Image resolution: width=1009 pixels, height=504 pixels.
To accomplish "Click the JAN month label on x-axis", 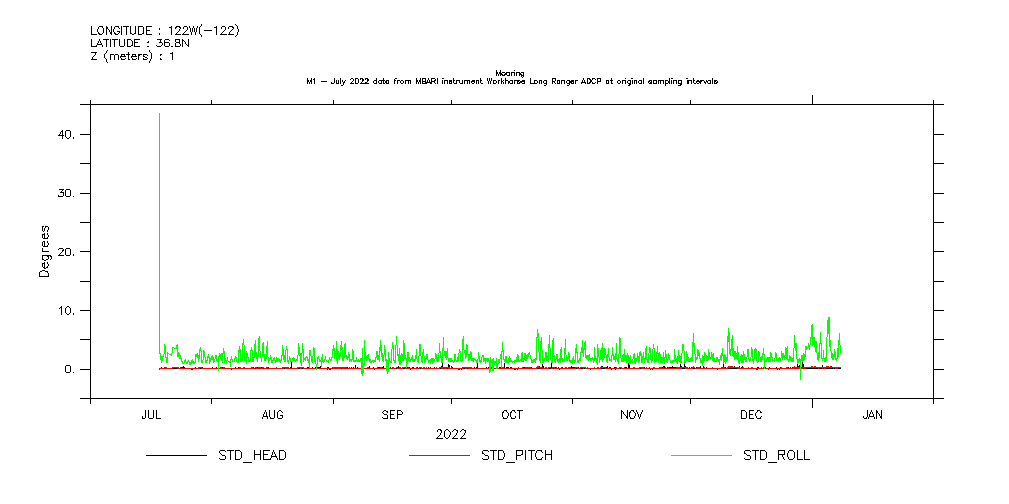I will (x=872, y=415).
